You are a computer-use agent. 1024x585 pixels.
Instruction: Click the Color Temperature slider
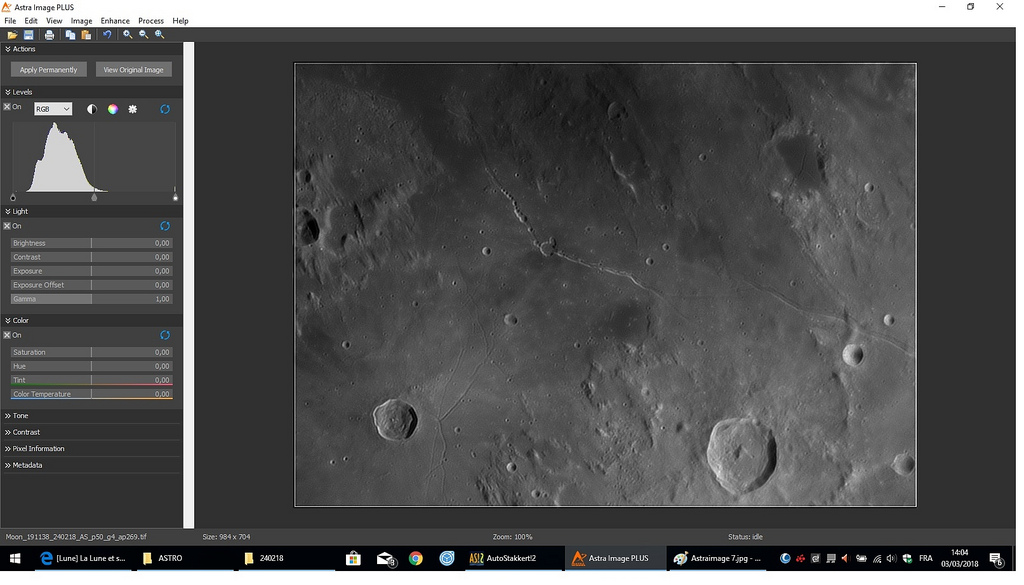pyautogui.click(x=91, y=394)
